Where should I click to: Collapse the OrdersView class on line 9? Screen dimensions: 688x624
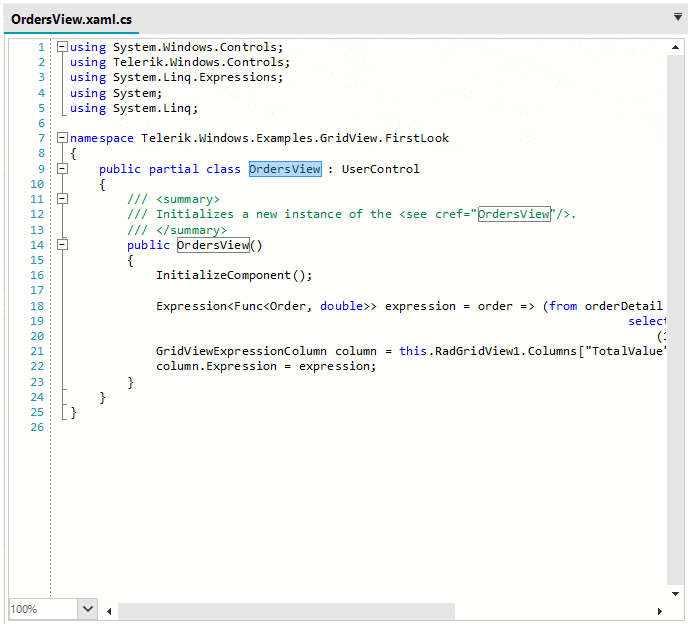coord(63,169)
